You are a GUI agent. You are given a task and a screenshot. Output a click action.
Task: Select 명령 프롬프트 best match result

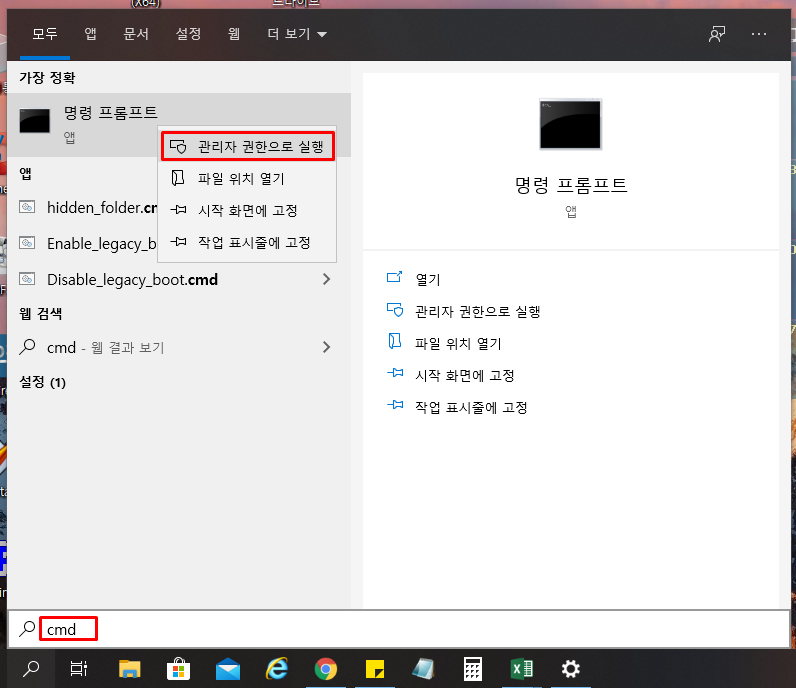(x=179, y=124)
